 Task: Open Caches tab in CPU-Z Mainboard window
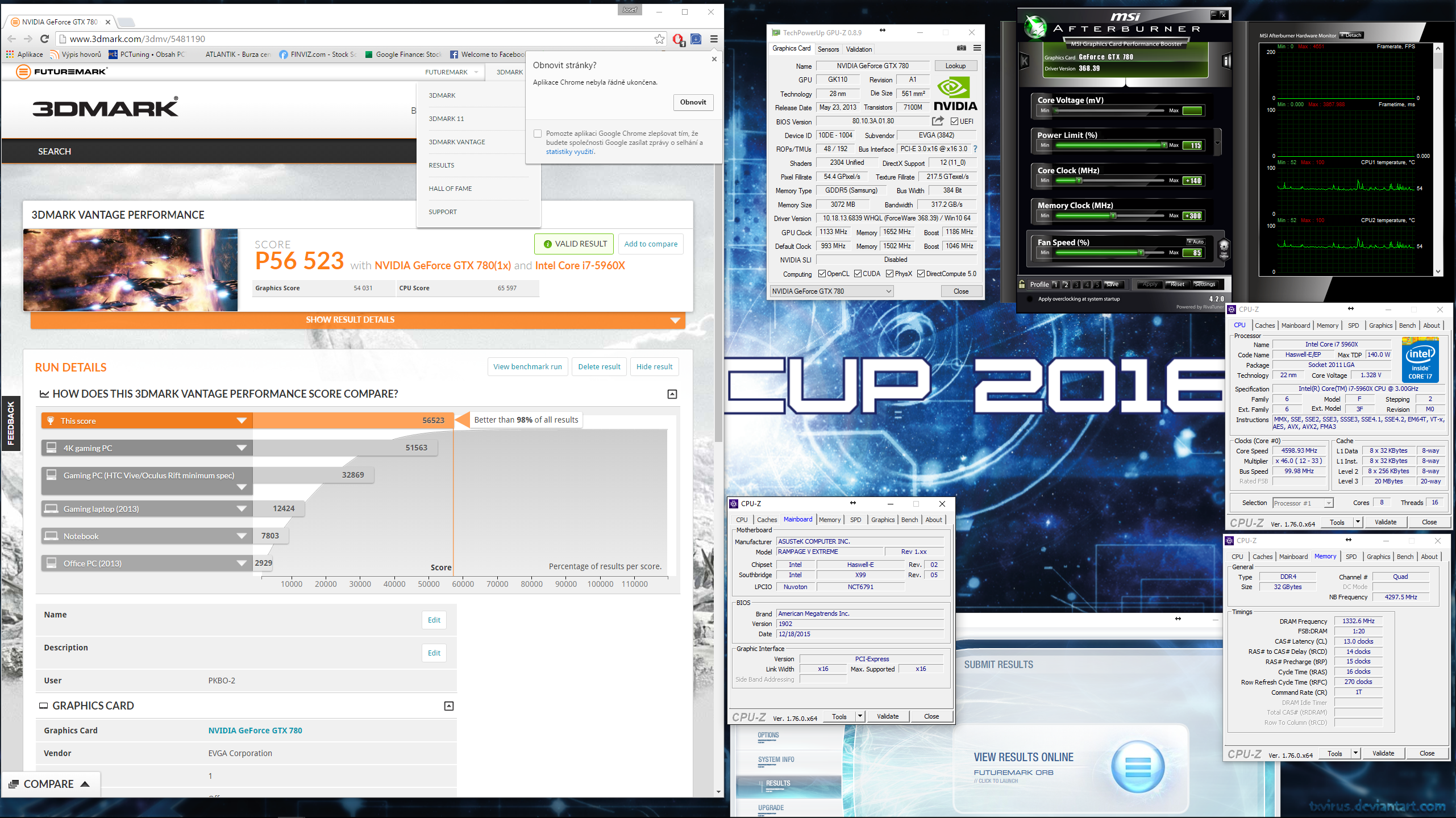pyautogui.click(x=767, y=520)
